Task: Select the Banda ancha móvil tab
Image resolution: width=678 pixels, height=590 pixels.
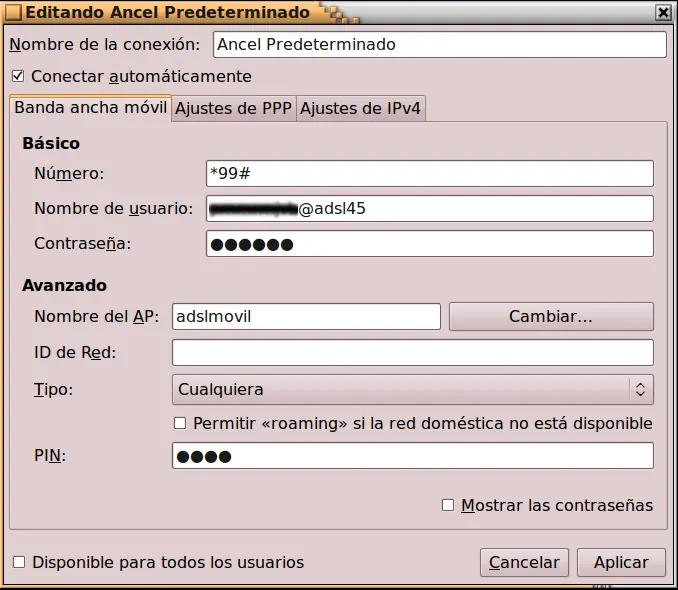Action: (90, 108)
